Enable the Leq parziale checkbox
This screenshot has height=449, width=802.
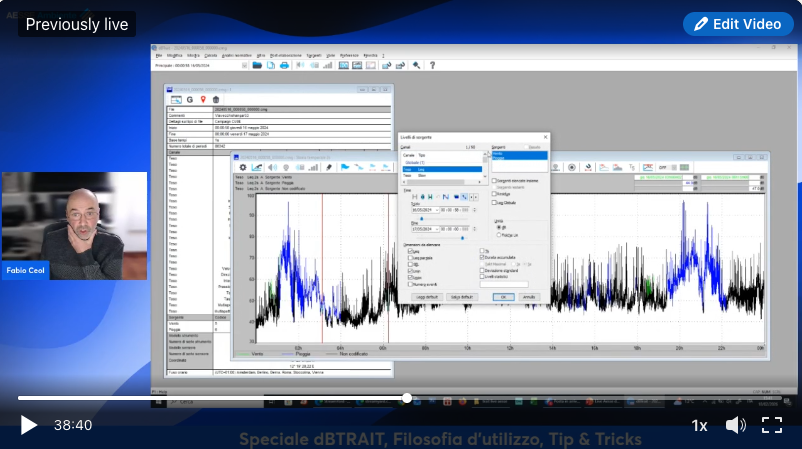point(410,258)
